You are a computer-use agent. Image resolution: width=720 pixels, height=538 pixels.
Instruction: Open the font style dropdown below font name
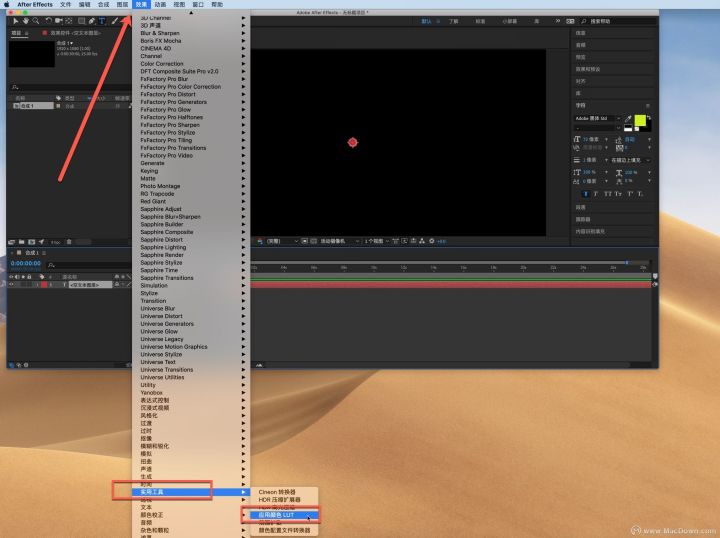pos(597,128)
